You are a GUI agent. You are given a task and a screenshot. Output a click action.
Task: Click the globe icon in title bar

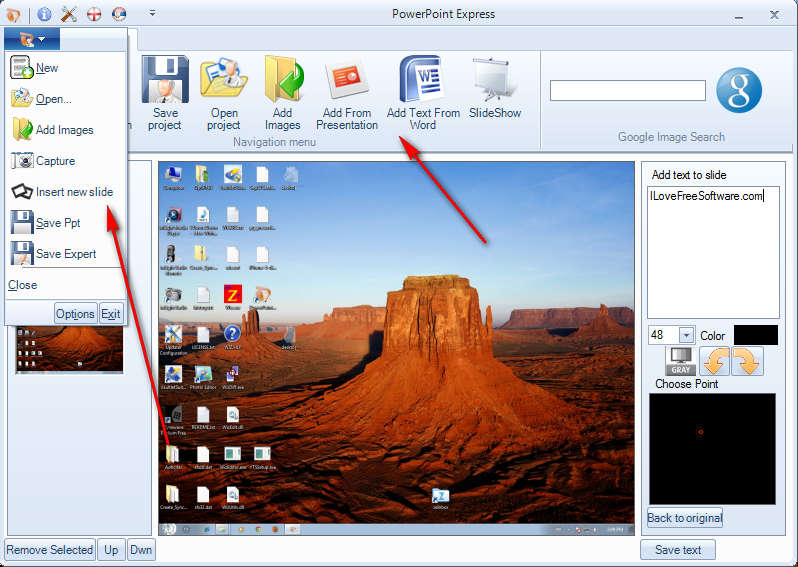[x=119, y=14]
